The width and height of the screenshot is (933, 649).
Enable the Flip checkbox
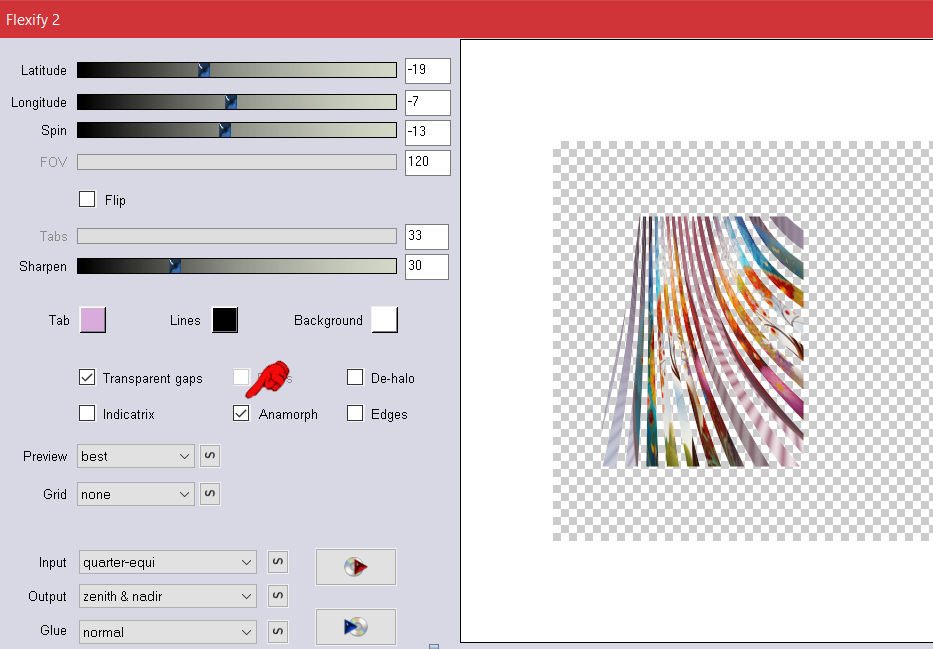pyautogui.click(x=87, y=199)
